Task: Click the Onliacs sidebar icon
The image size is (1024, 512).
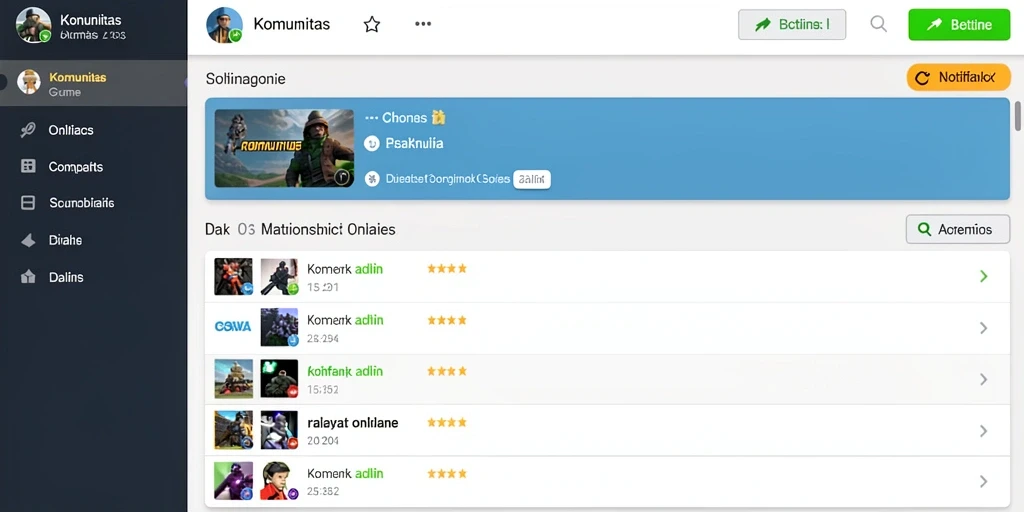Action: pyautogui.click(x=28, y=130)
